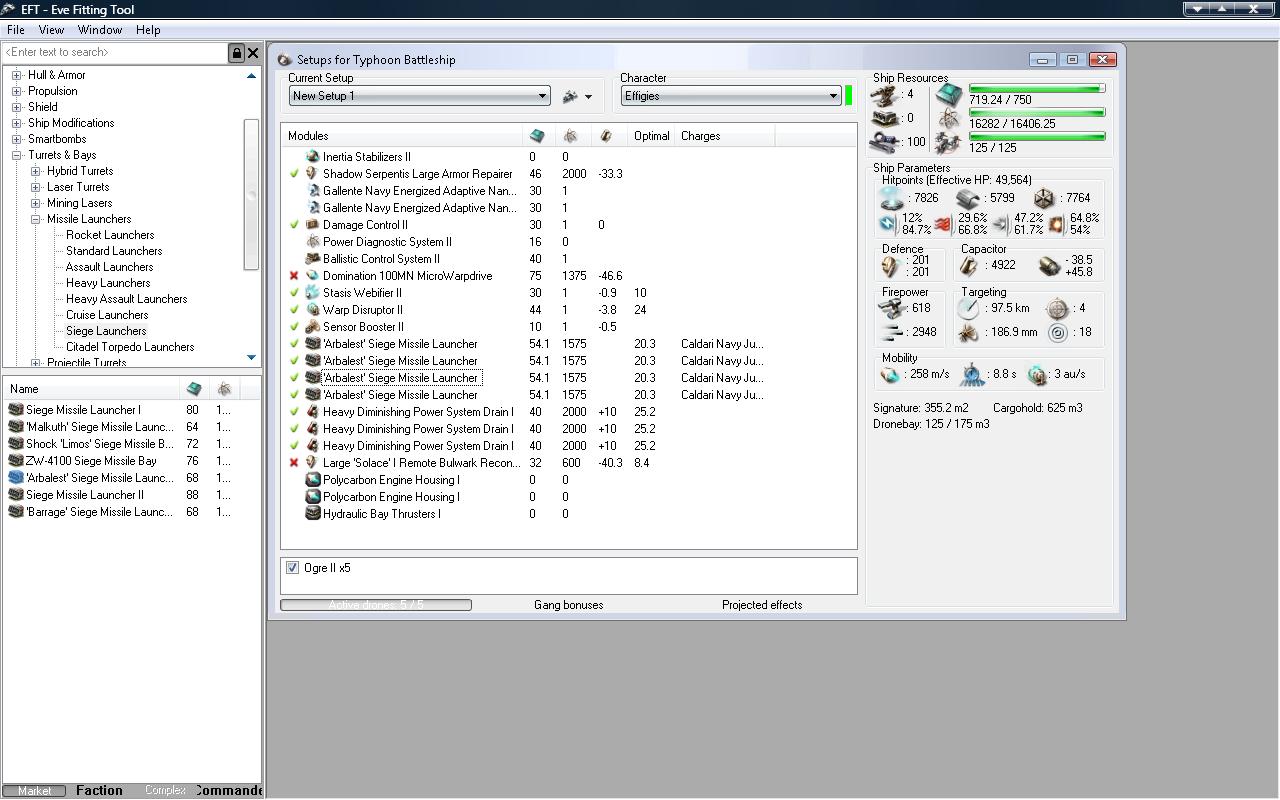Sort modules by the CPU column icon

pos(537,136)
